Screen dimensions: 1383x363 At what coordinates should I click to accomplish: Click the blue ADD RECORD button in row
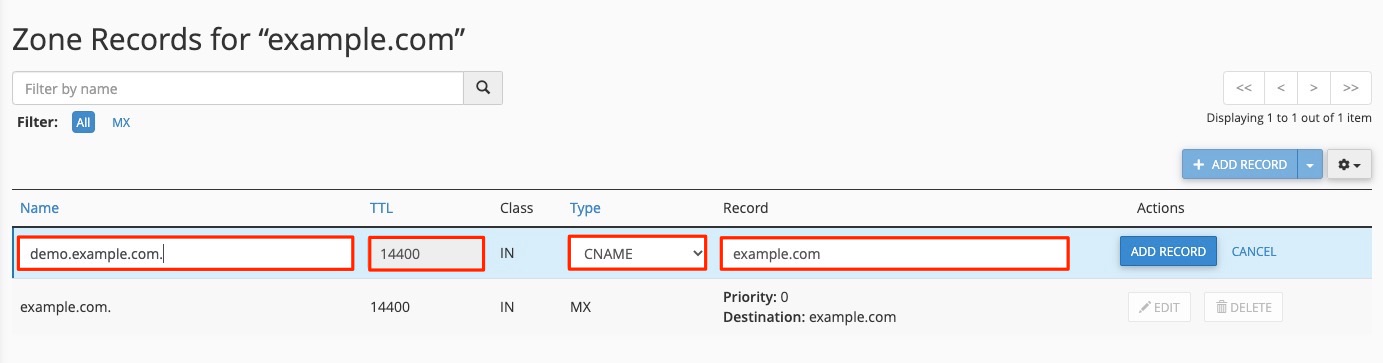pos(1168,252)
